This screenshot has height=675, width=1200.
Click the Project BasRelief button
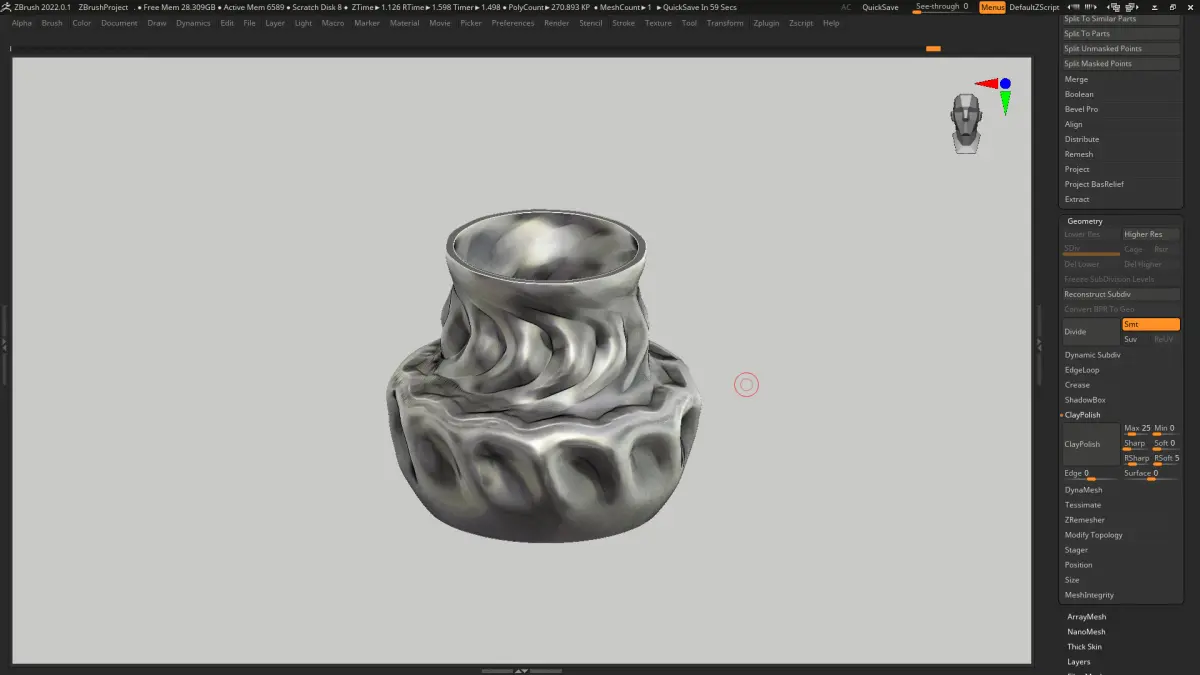[x=1094, y=184]
